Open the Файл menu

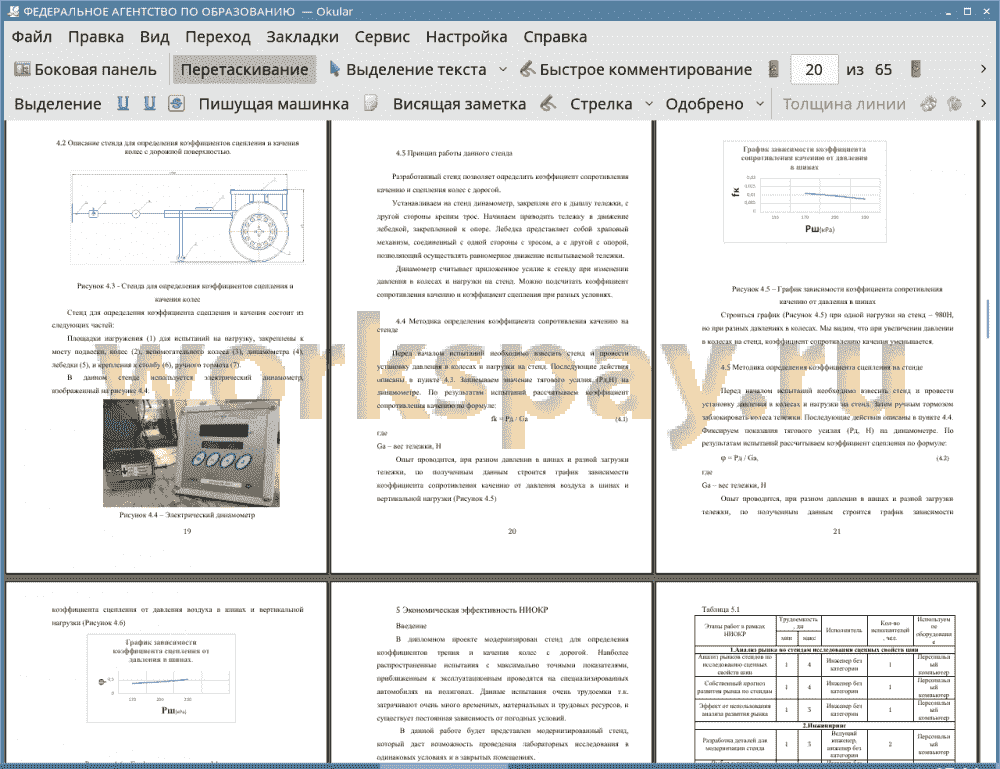tap(31, 37)
